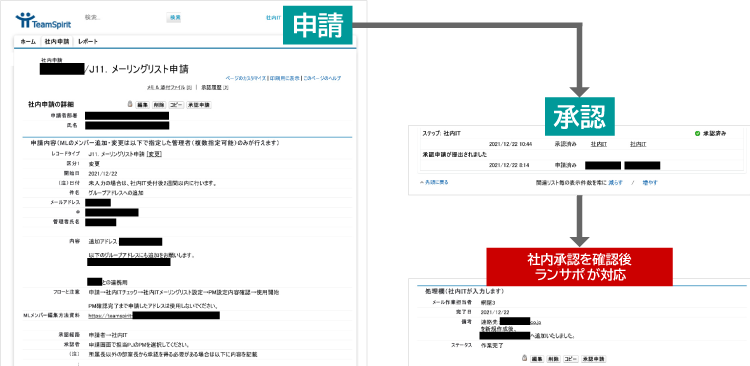
Task: Focus the 検索 search input field
Action: (122, 18)
